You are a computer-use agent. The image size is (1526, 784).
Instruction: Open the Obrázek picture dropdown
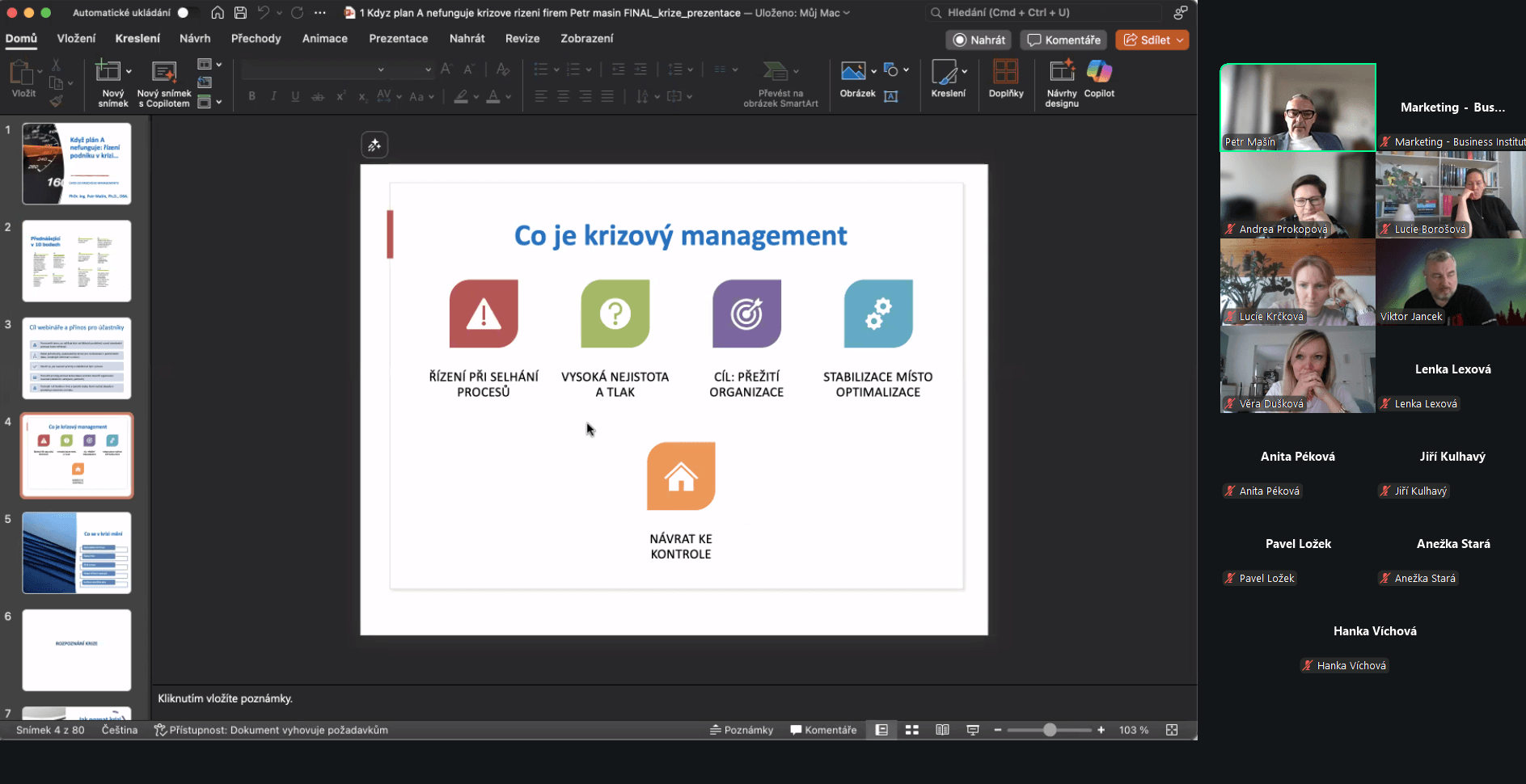(873, 71)
